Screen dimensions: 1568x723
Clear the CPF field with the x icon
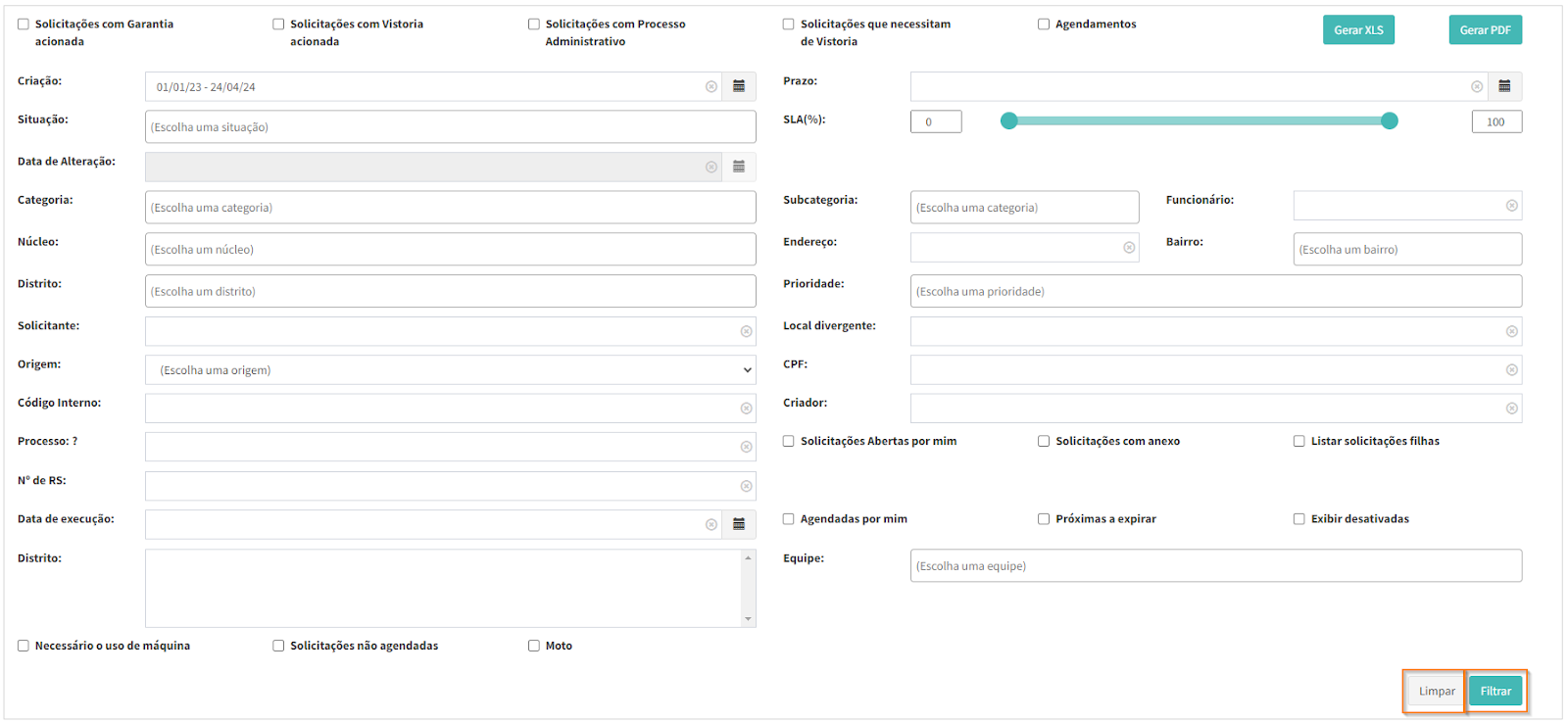pyautogui.click(x=1512, y=370)
